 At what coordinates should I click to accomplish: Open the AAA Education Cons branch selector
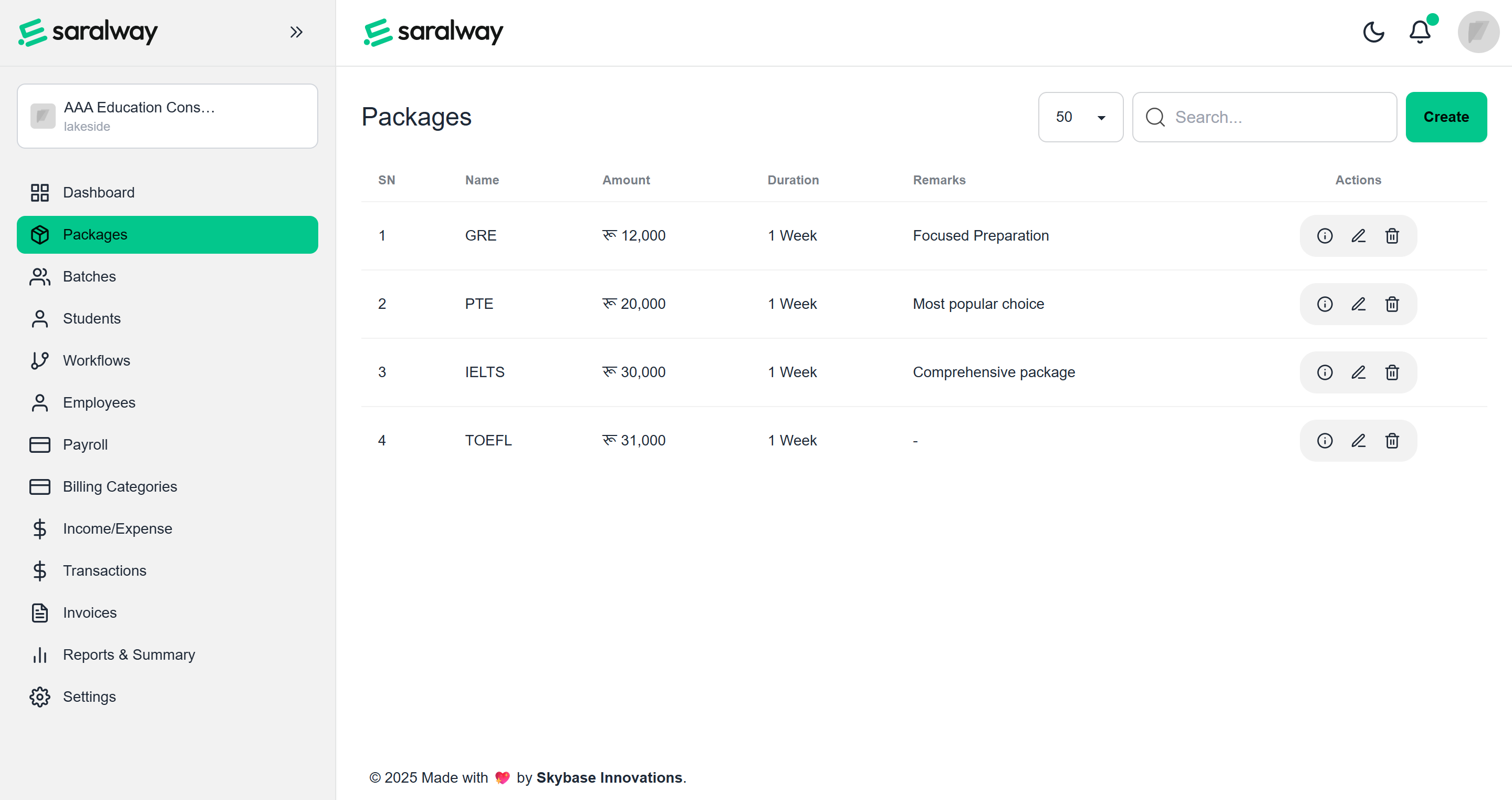click(168, 116)
